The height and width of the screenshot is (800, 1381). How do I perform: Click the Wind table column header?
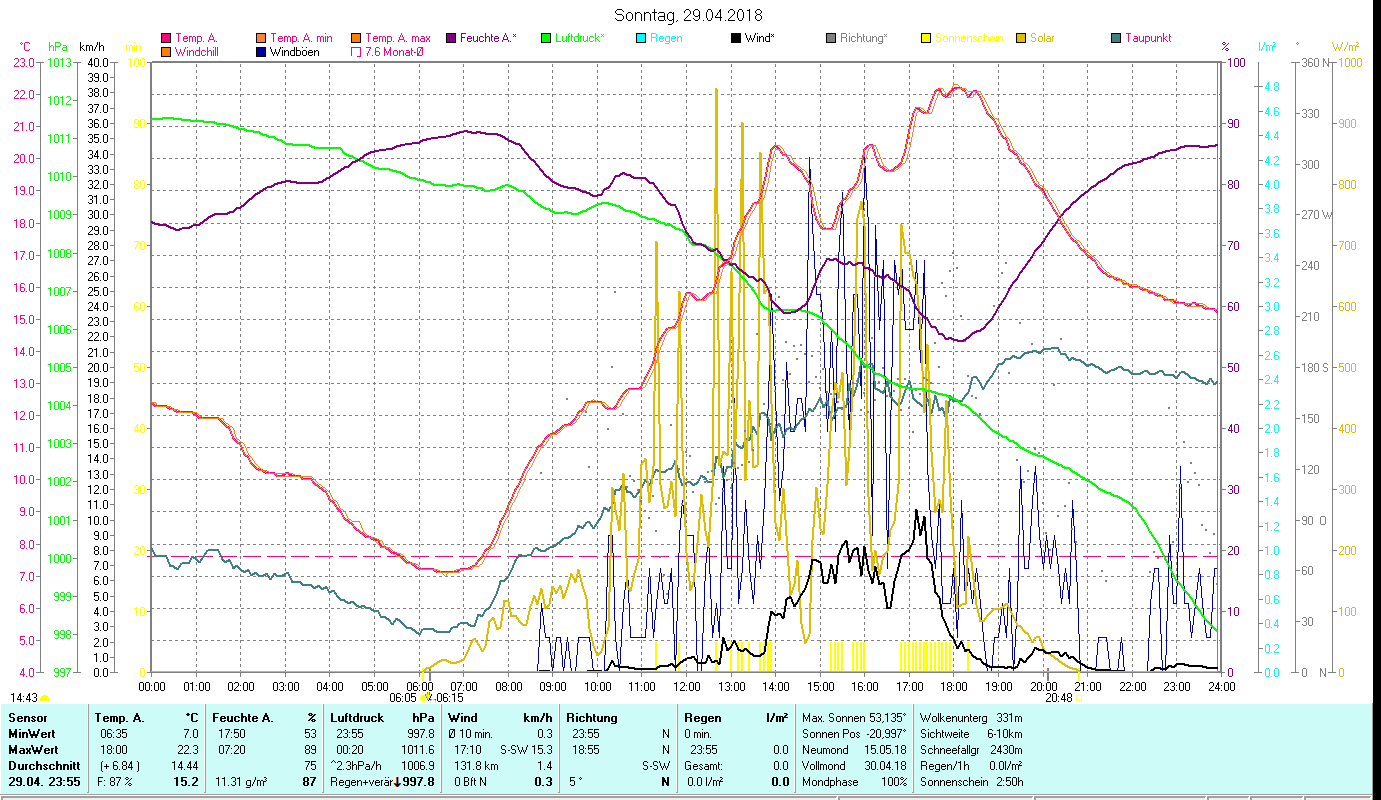pyautogui.click(x=464, y=718)
